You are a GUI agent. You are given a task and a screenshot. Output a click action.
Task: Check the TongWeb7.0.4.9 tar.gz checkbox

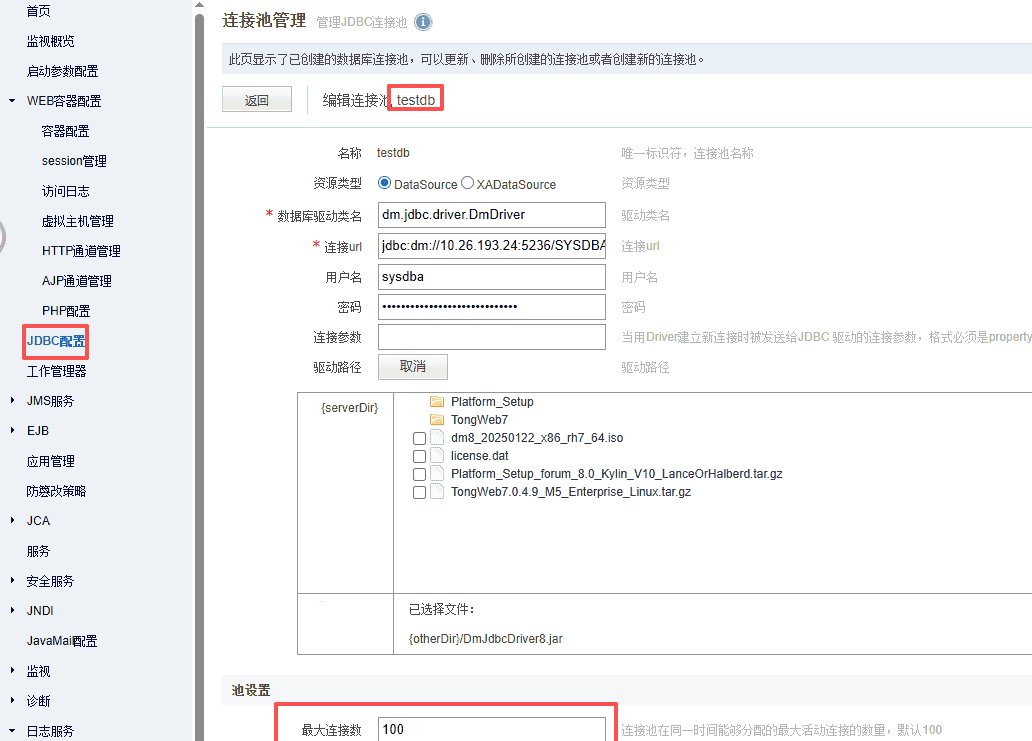tap(419, 493)
